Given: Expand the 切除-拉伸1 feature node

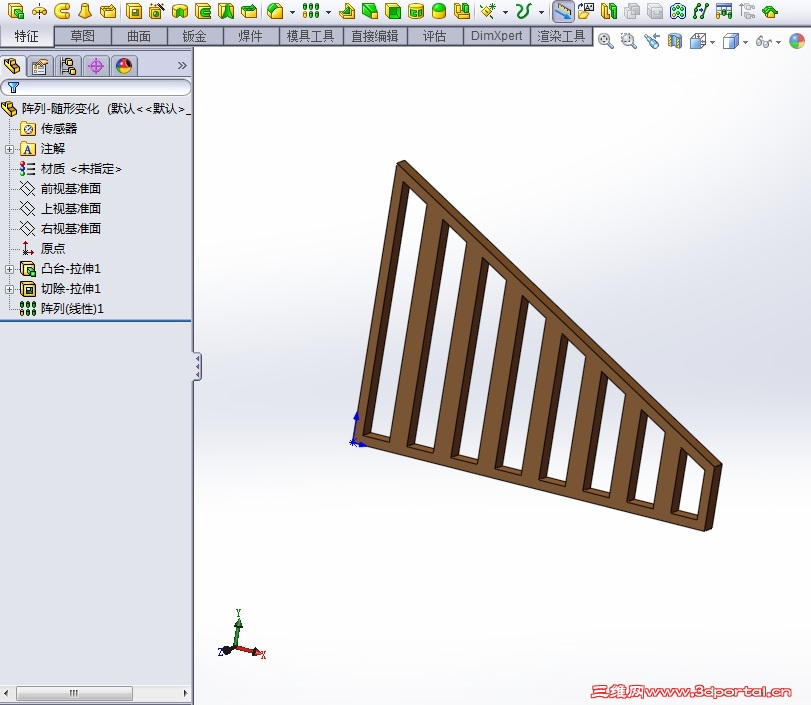Looking at the screenshot, I should (x=9, y=289).
